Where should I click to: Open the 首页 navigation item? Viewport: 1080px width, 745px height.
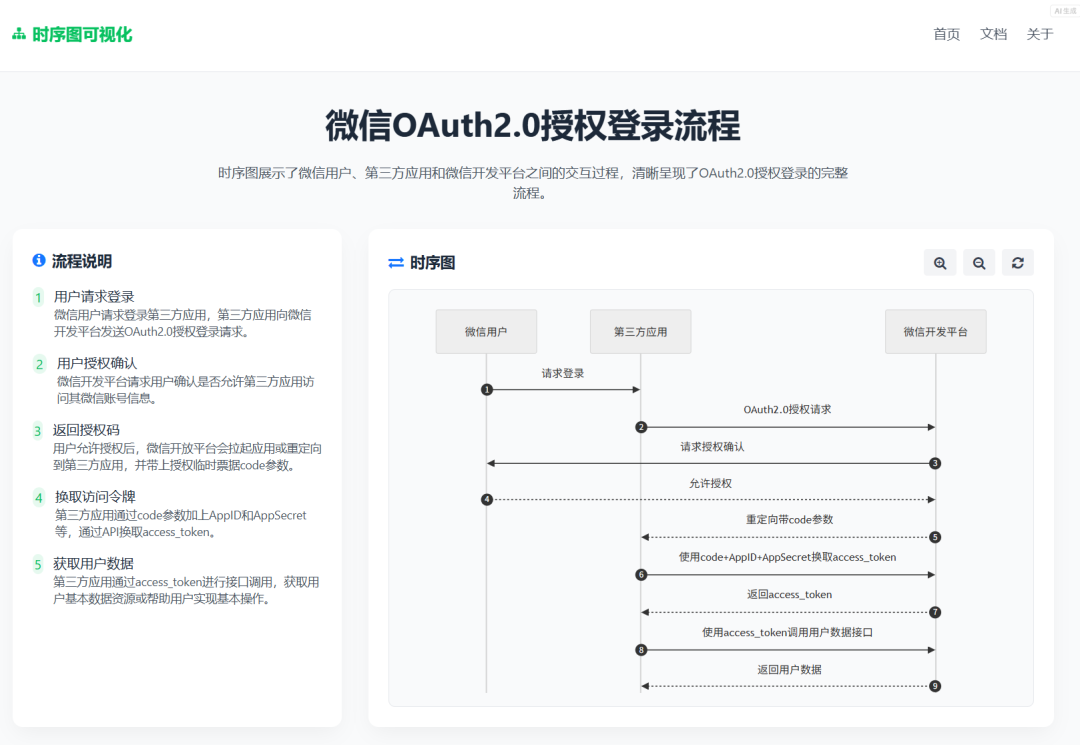pos(945,33)
